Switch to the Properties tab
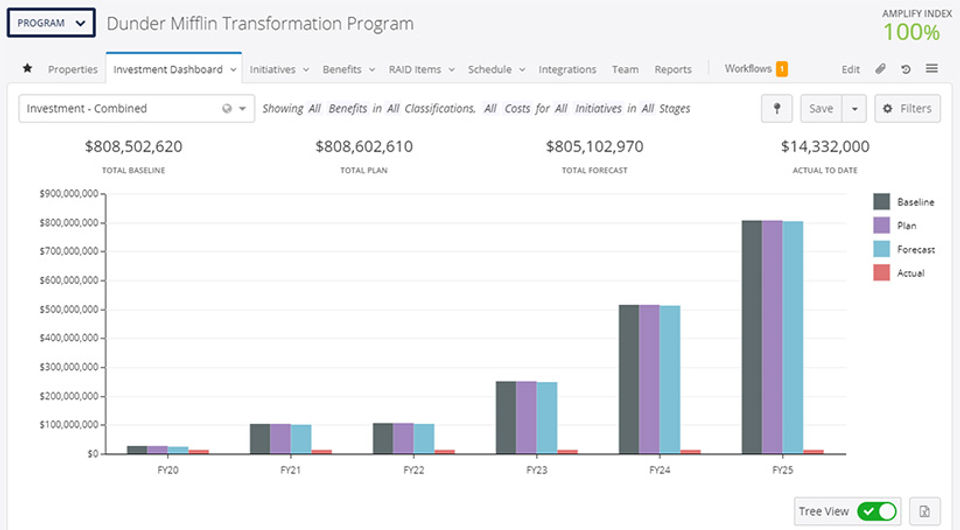Viewport: 960px width, 530px height. 73,69
